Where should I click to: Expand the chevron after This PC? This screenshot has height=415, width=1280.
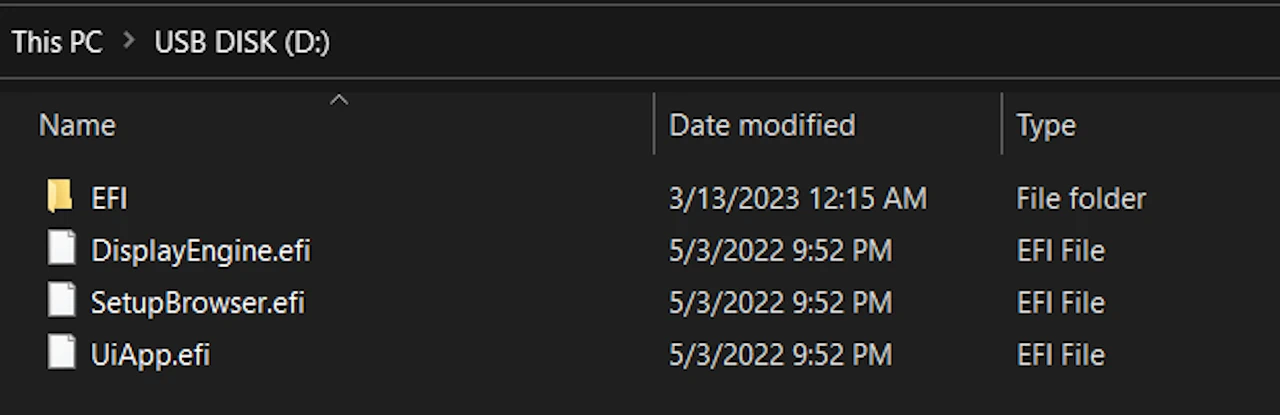pyautogui.click(x=128, y=43)
